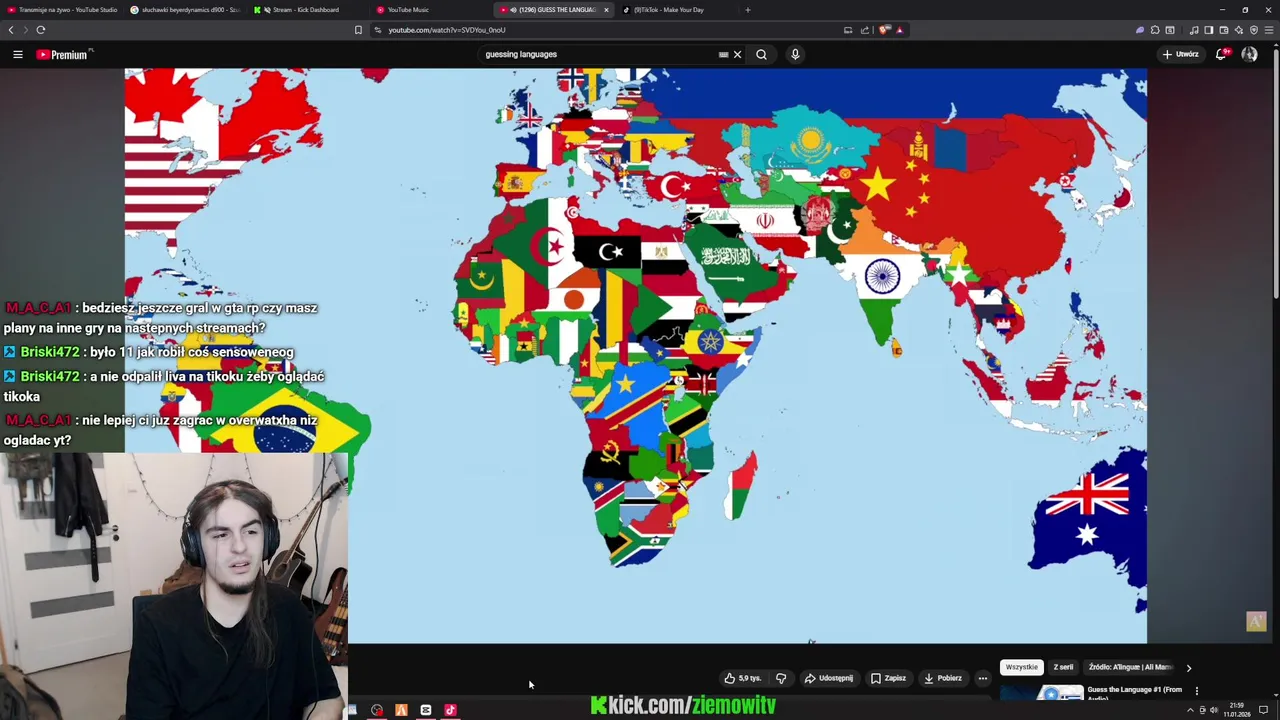Switch to TikTok Make Your Day tab
This screenshot has height=720, width=1280.
click(675, 10)
